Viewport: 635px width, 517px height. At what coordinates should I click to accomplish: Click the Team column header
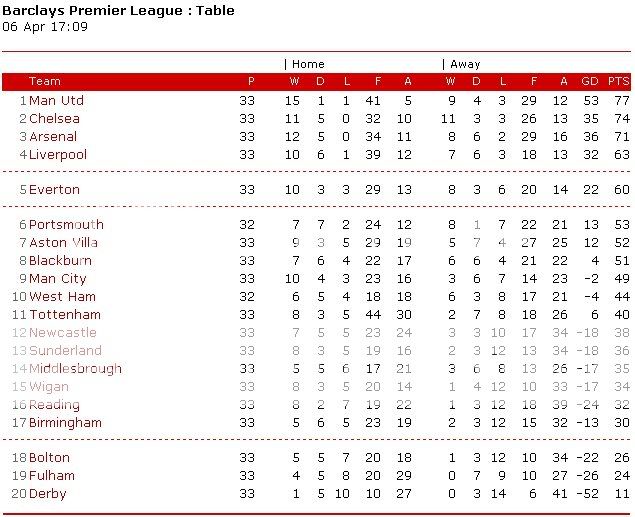click(x=45, y=82)
